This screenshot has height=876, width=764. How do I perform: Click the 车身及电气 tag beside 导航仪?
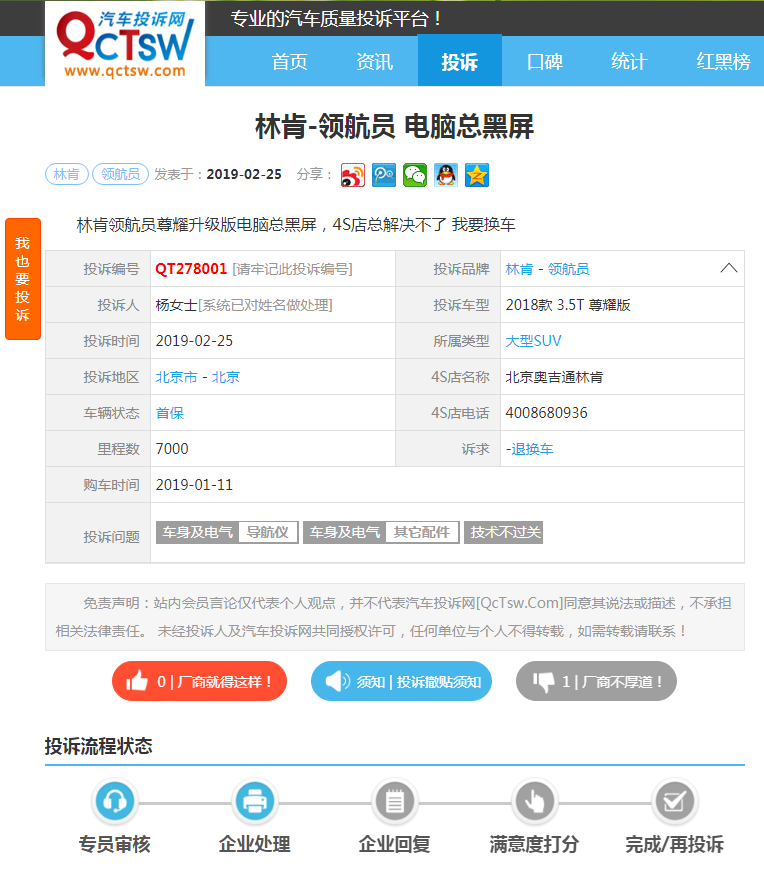197,532
